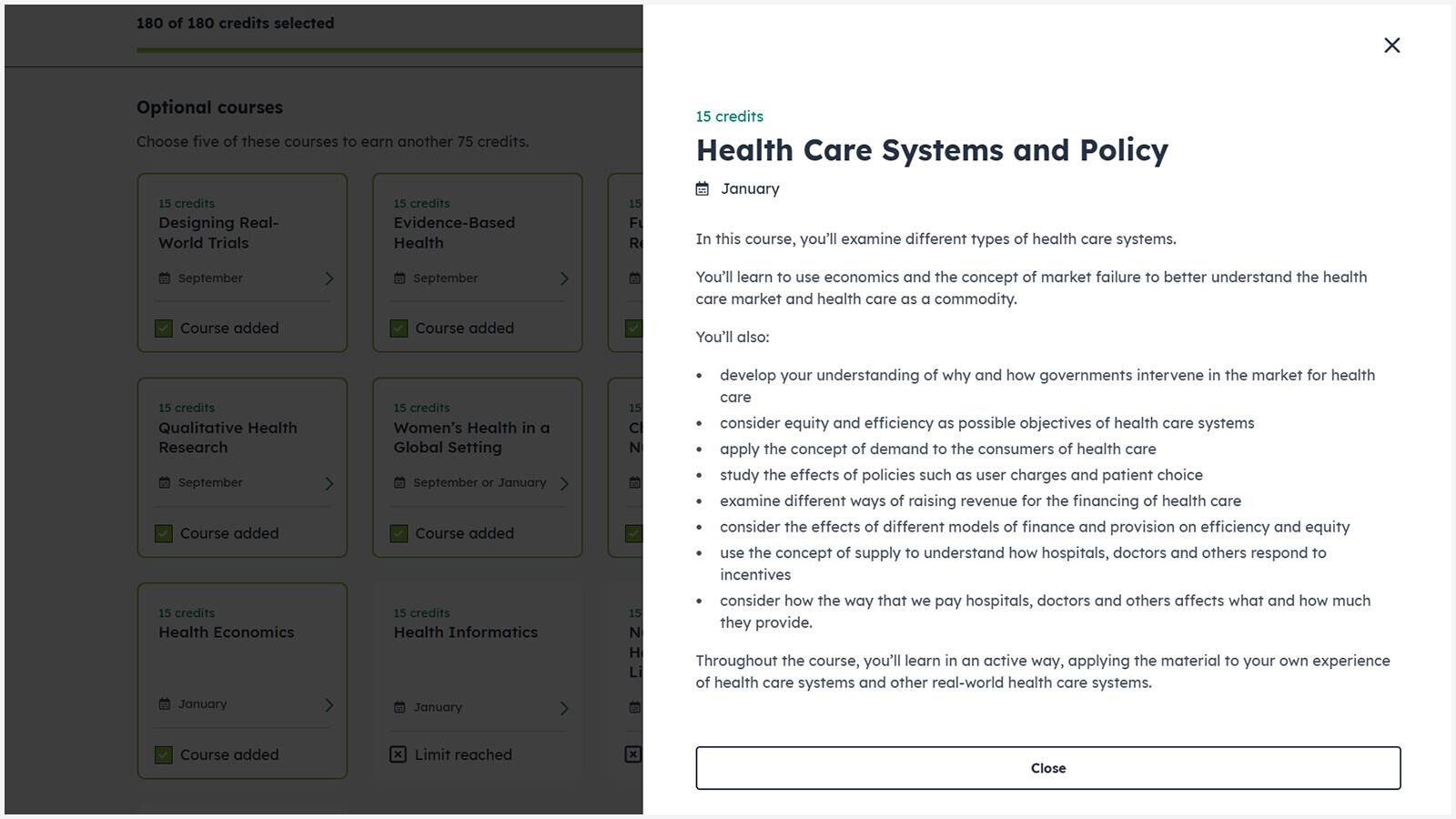Open the Qualitative Health Research course title
This screenshot has height=819, width=1456.
point(227,438)
